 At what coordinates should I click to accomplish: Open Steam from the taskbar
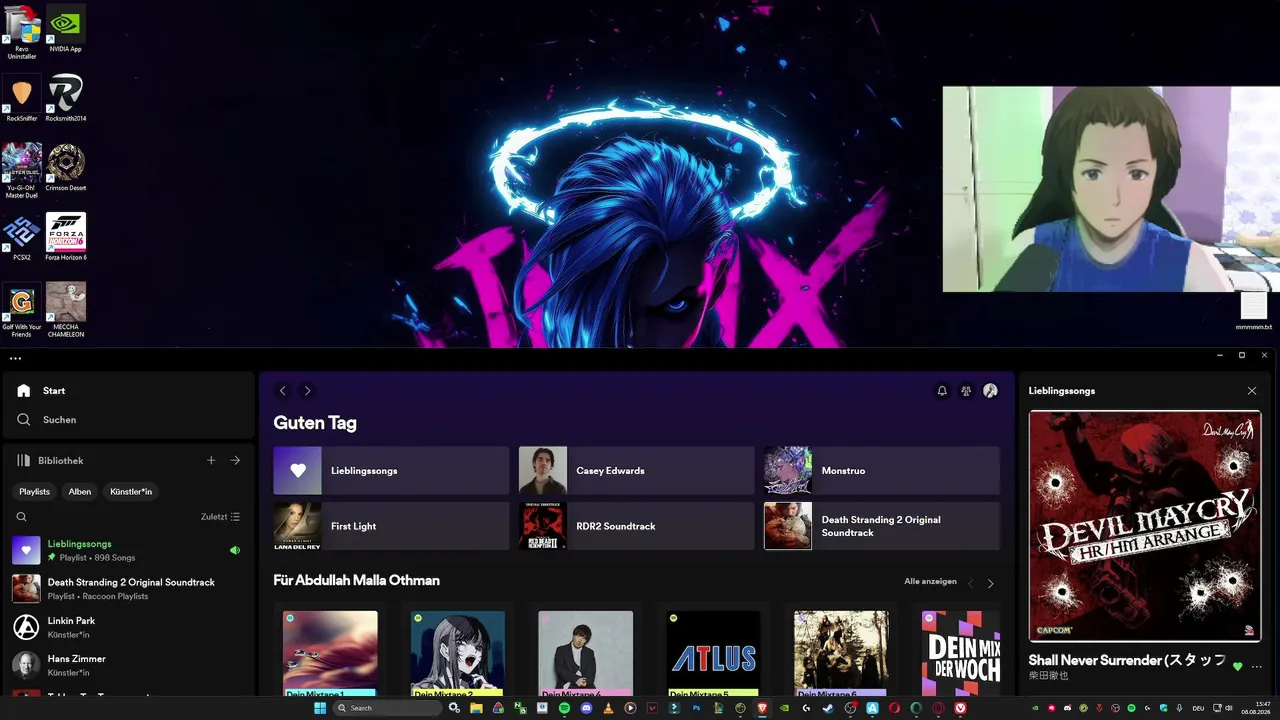tap(828, 708)
